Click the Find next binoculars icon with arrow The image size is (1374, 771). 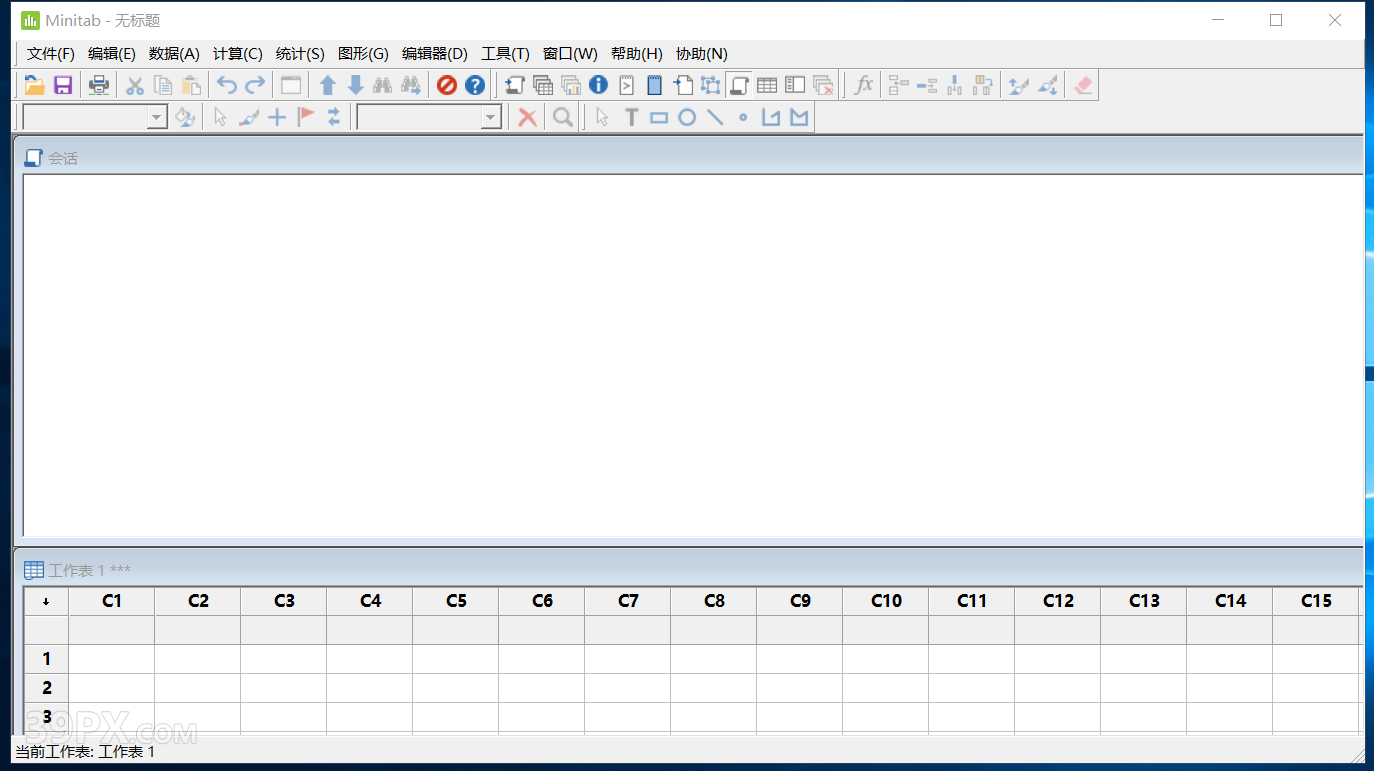coord(410,86)
